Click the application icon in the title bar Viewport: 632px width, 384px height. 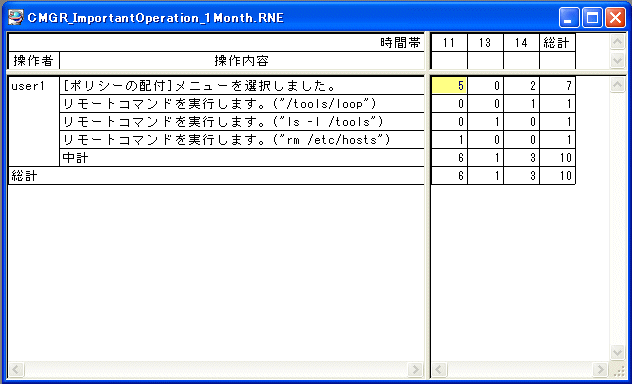point(15,17)
